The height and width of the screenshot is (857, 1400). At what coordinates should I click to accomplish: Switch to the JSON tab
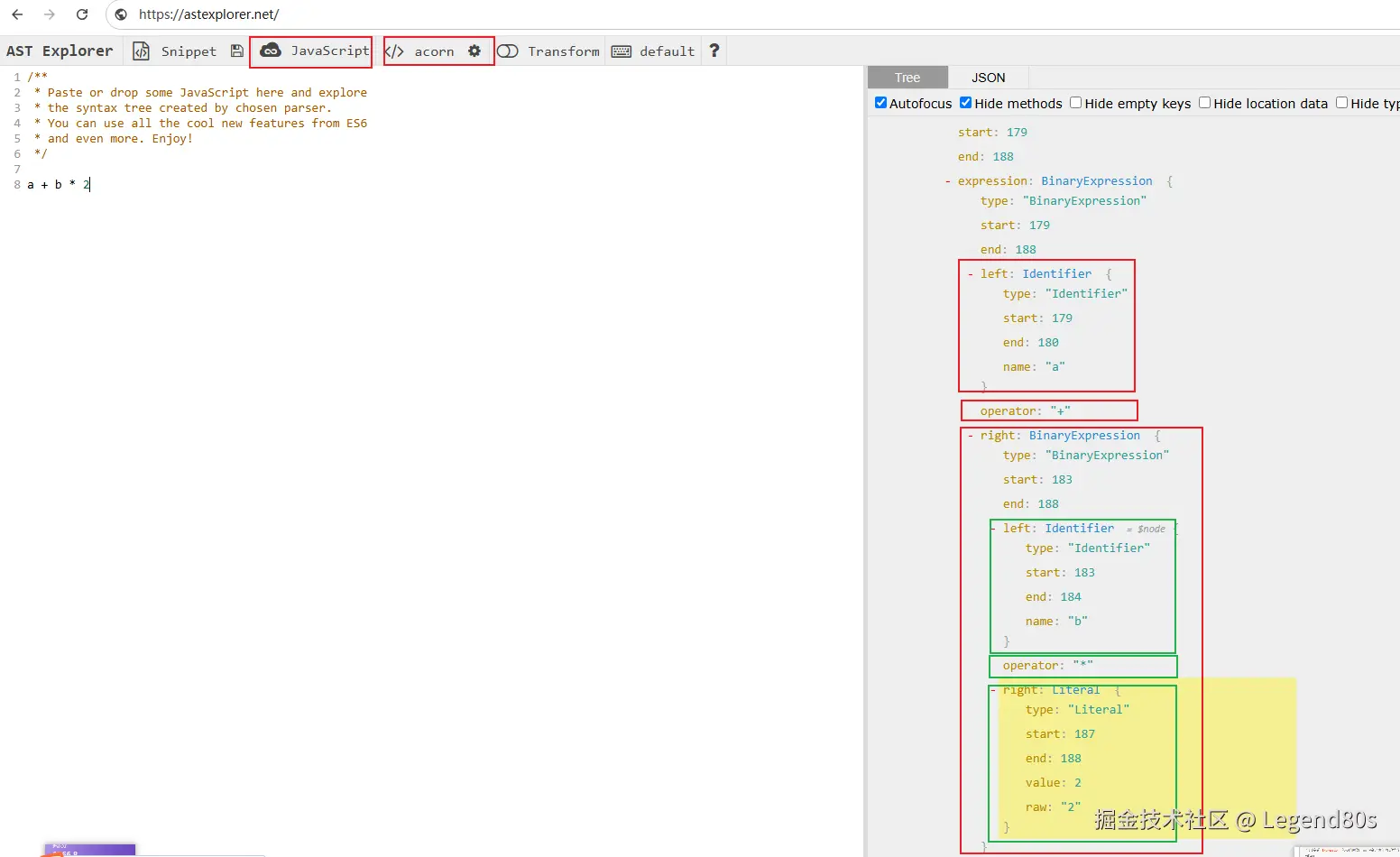[x=988, y=78]
